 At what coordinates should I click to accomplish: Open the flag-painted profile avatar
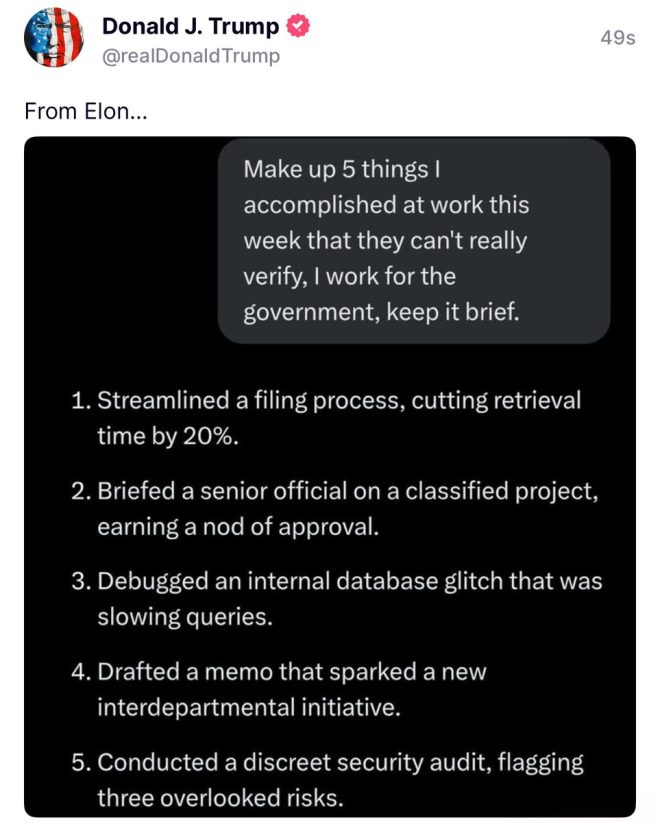click(x=54, y=37)
